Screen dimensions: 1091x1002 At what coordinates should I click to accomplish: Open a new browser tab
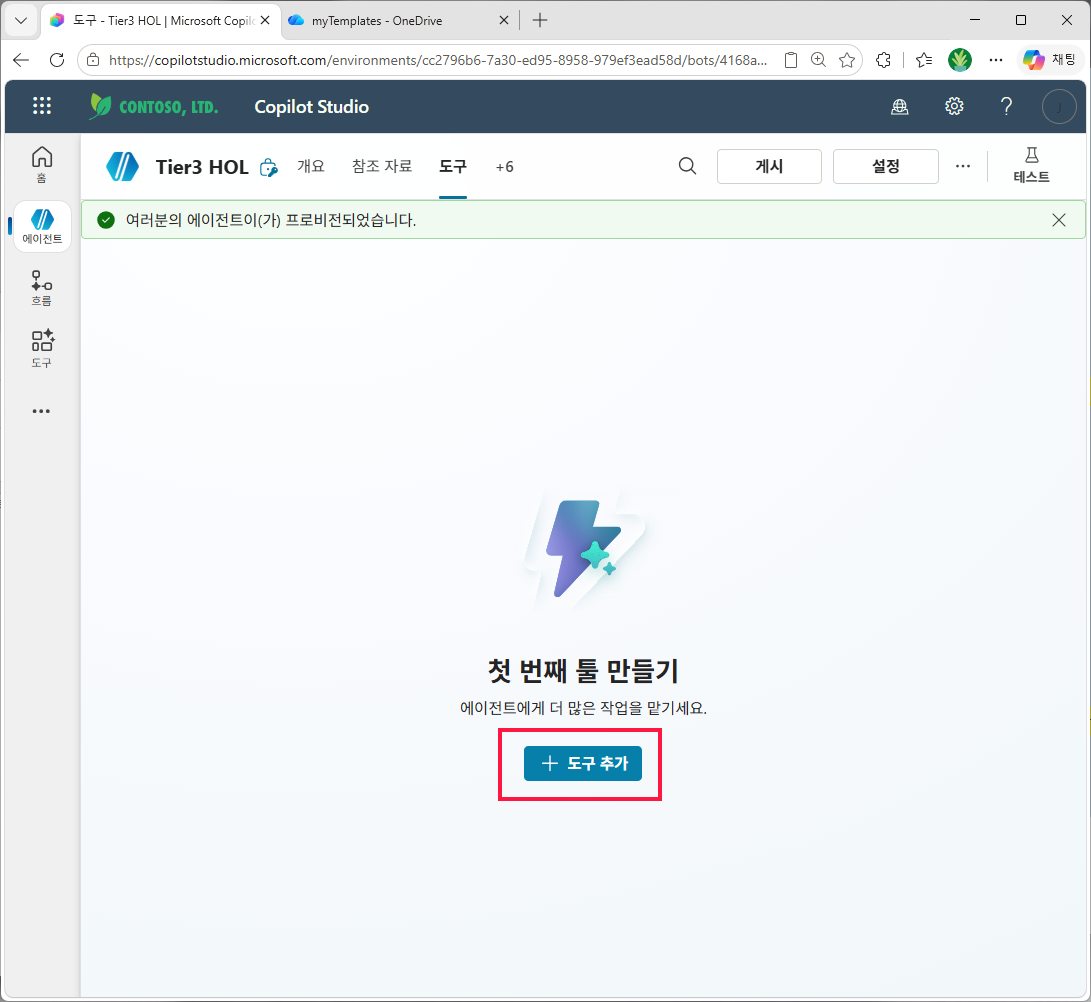tap(540, 20)
